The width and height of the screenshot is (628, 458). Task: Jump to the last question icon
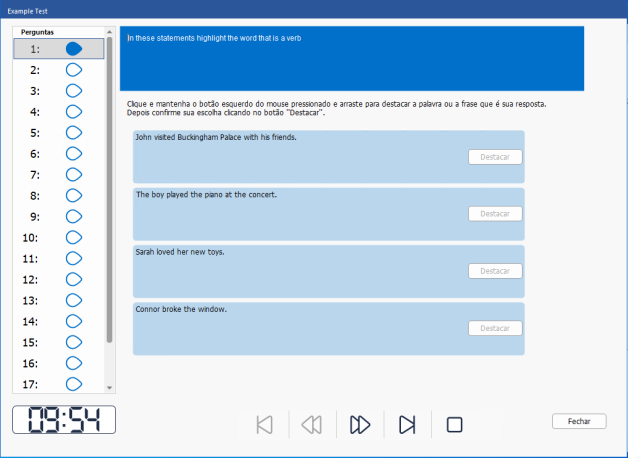tap(407, 424)
